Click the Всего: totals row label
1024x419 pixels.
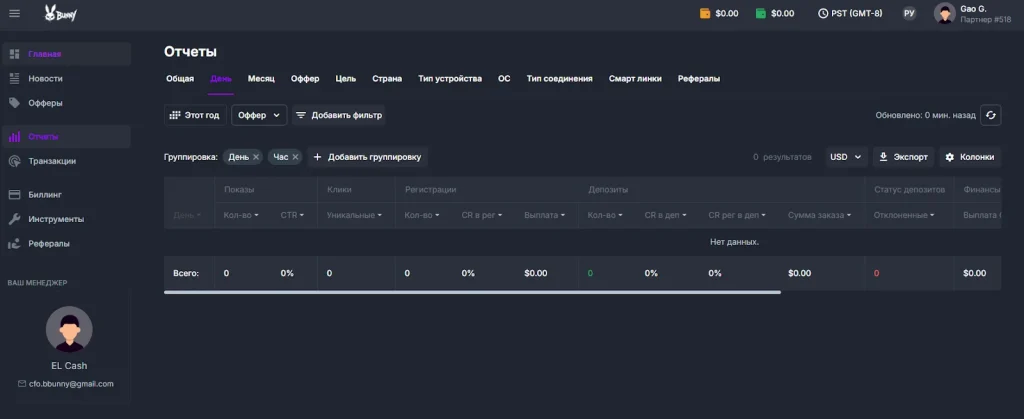[185, 273]
